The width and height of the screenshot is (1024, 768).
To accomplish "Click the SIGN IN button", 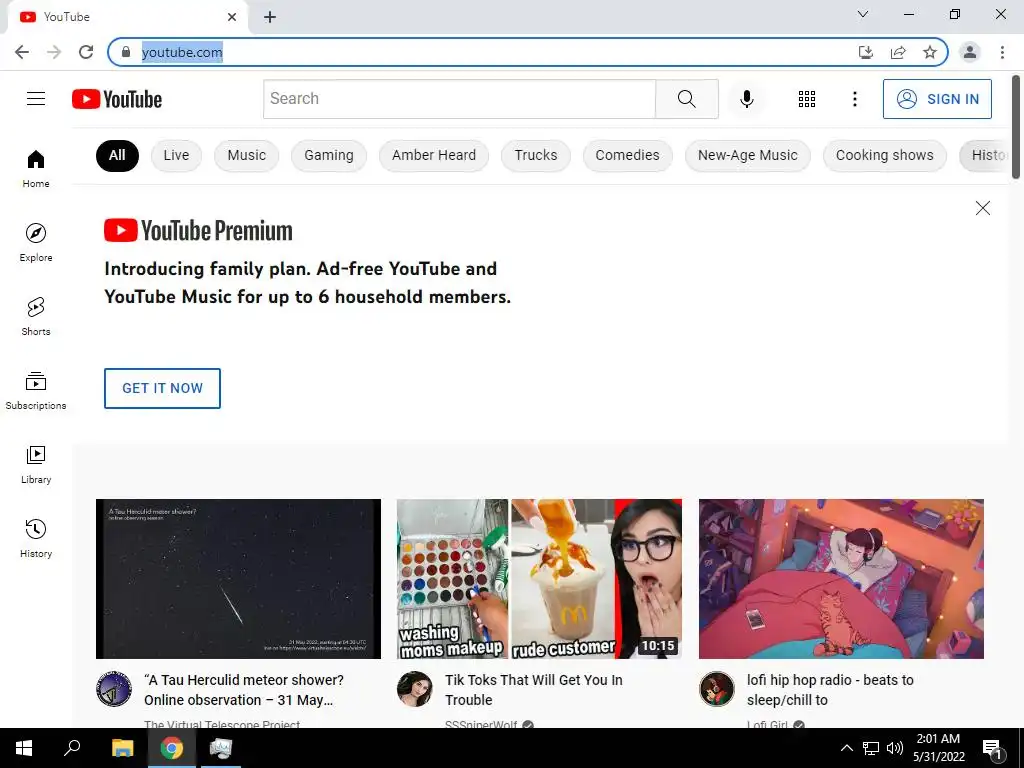I will [x=936, y=99].
